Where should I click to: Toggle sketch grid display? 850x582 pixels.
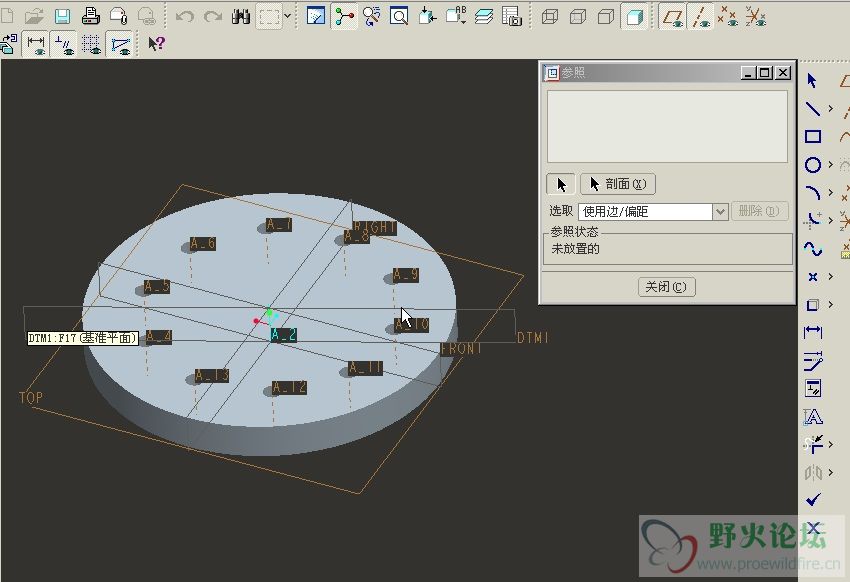point(92,44)
